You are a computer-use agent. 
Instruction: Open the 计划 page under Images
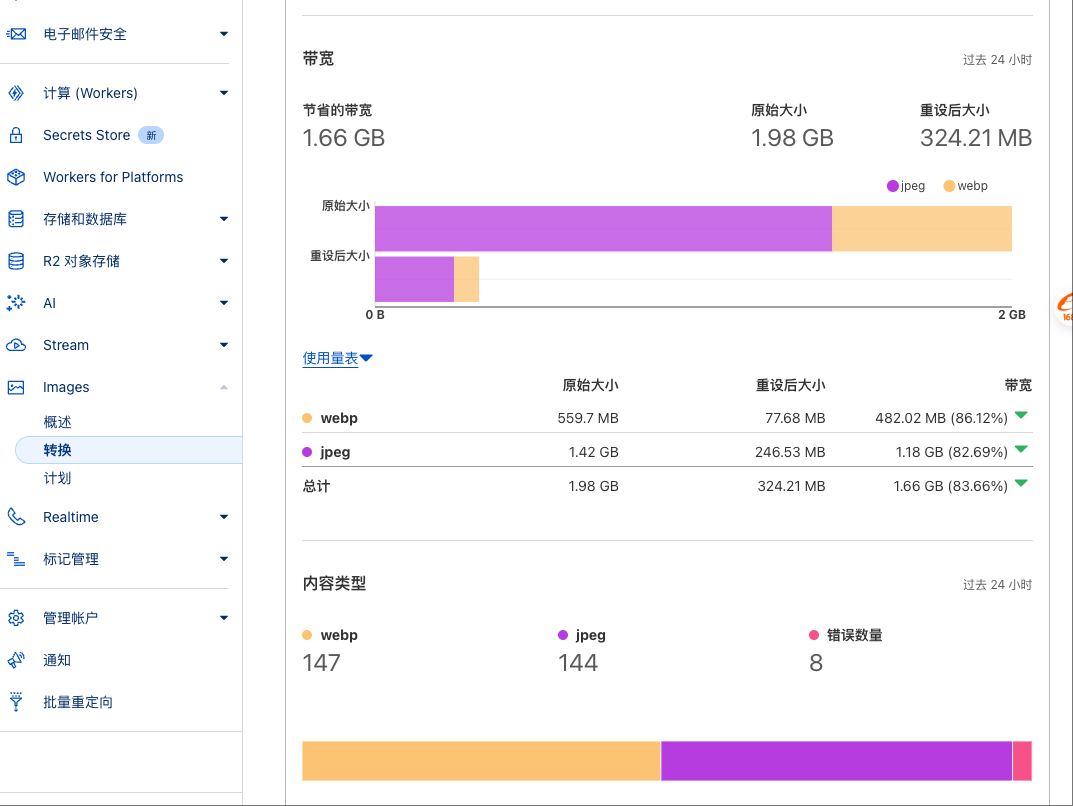[57, 478]
